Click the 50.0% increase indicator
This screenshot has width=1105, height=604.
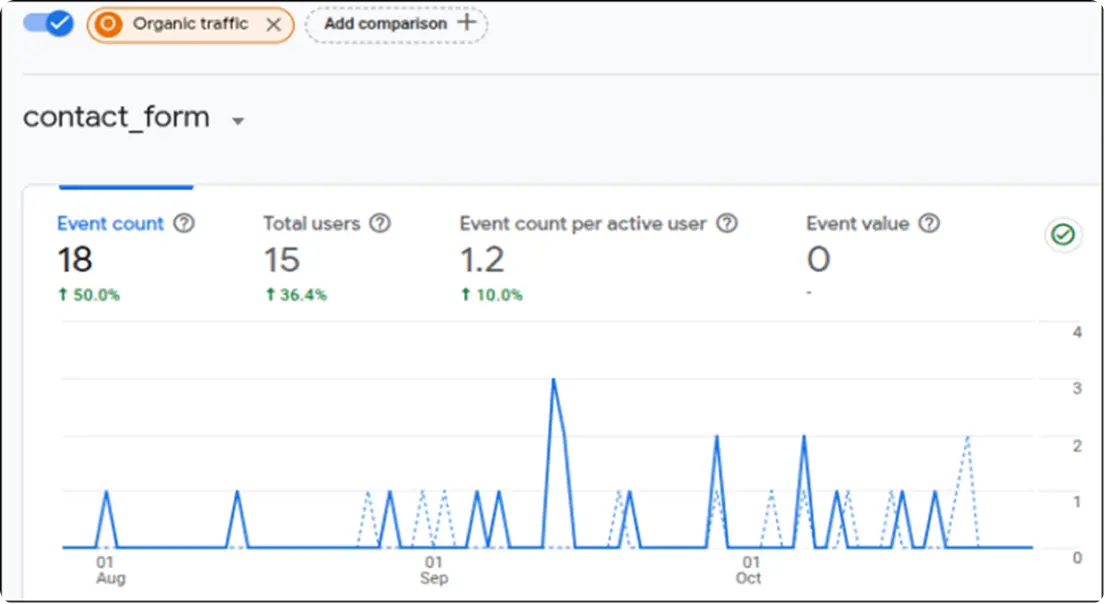[x=89, y=295]
